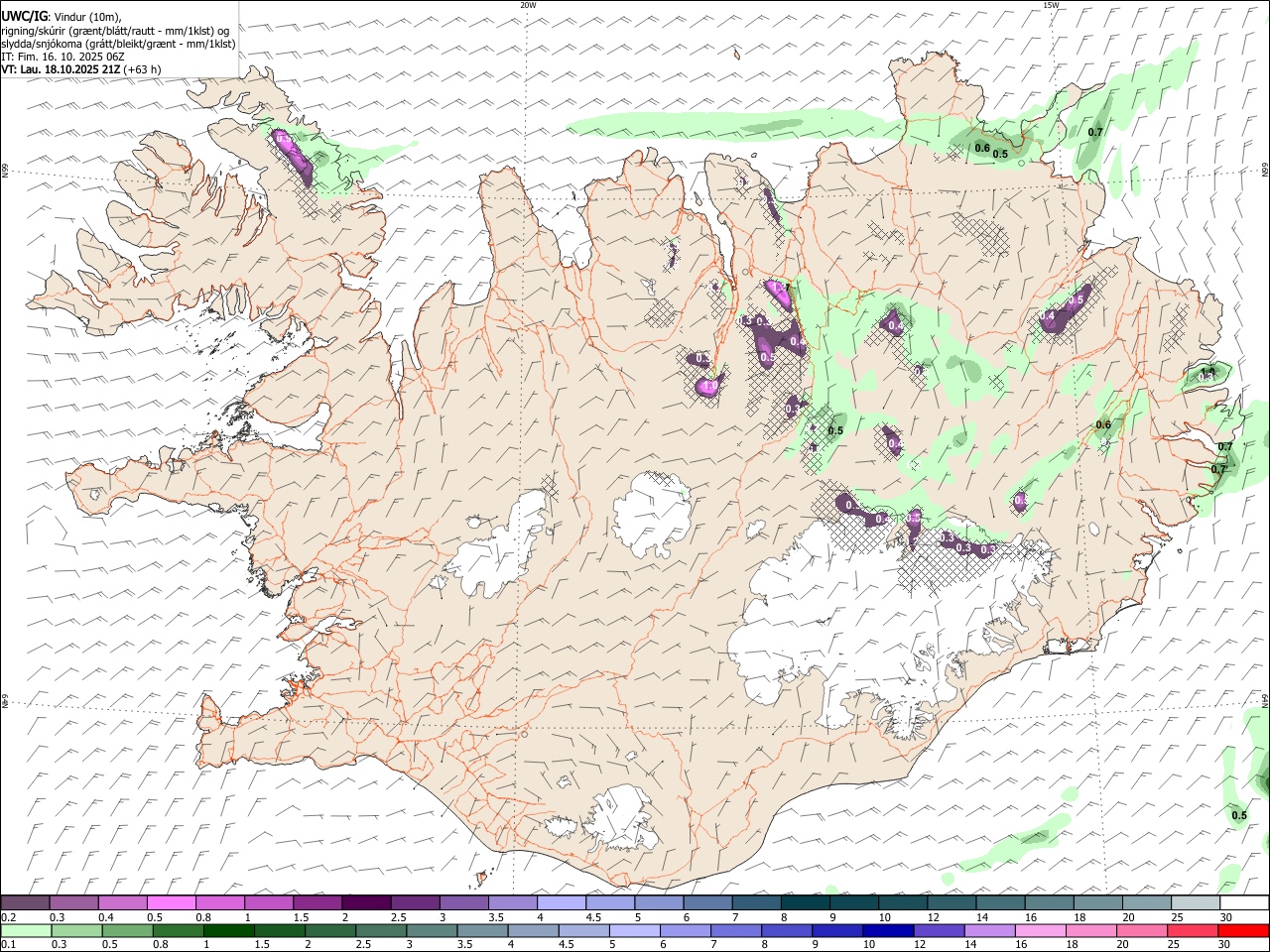Pick upper legend swatch between 1 and 1.5

(x=269, y=902)
